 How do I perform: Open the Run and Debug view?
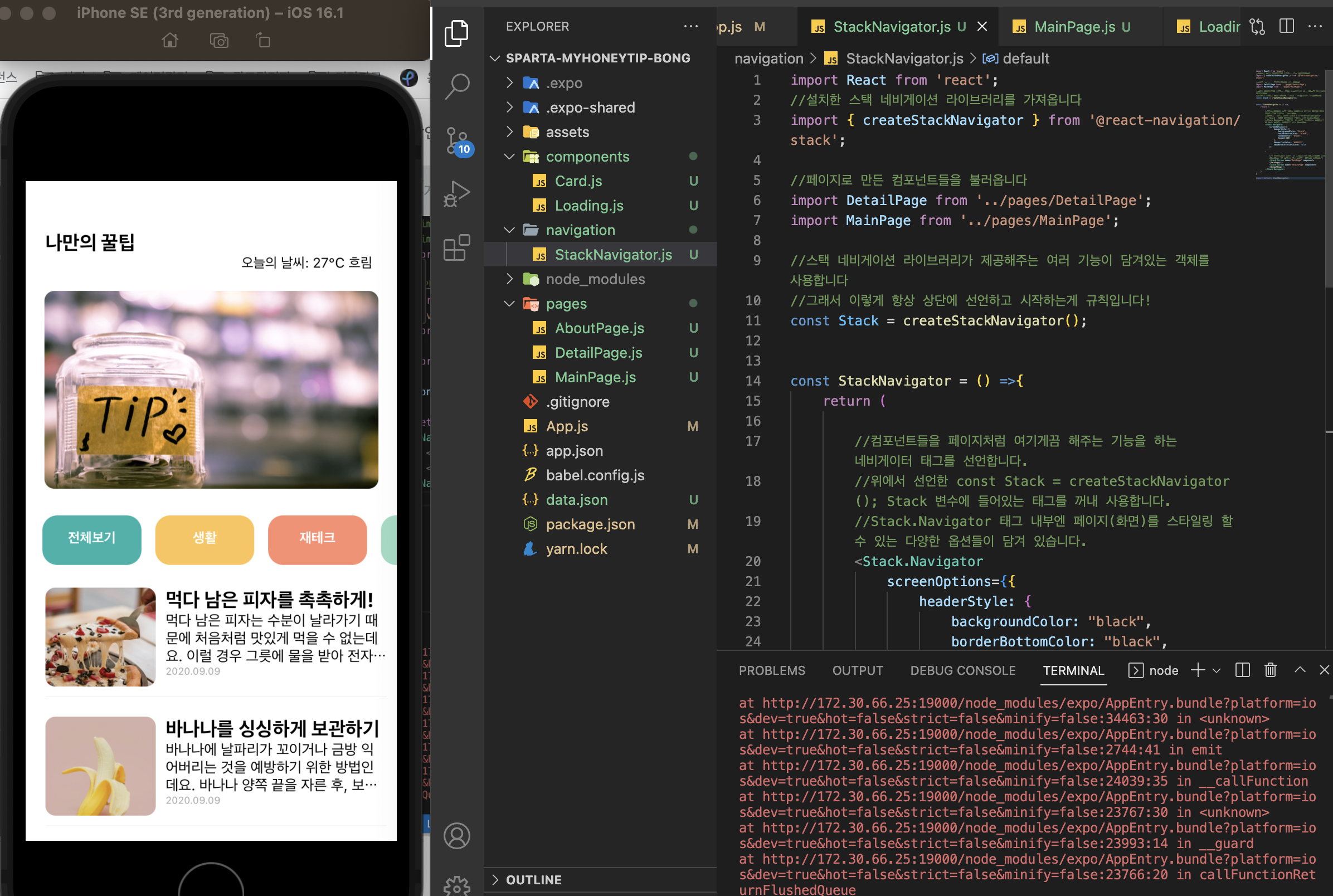pyautogui.click(x=456, y=194)
